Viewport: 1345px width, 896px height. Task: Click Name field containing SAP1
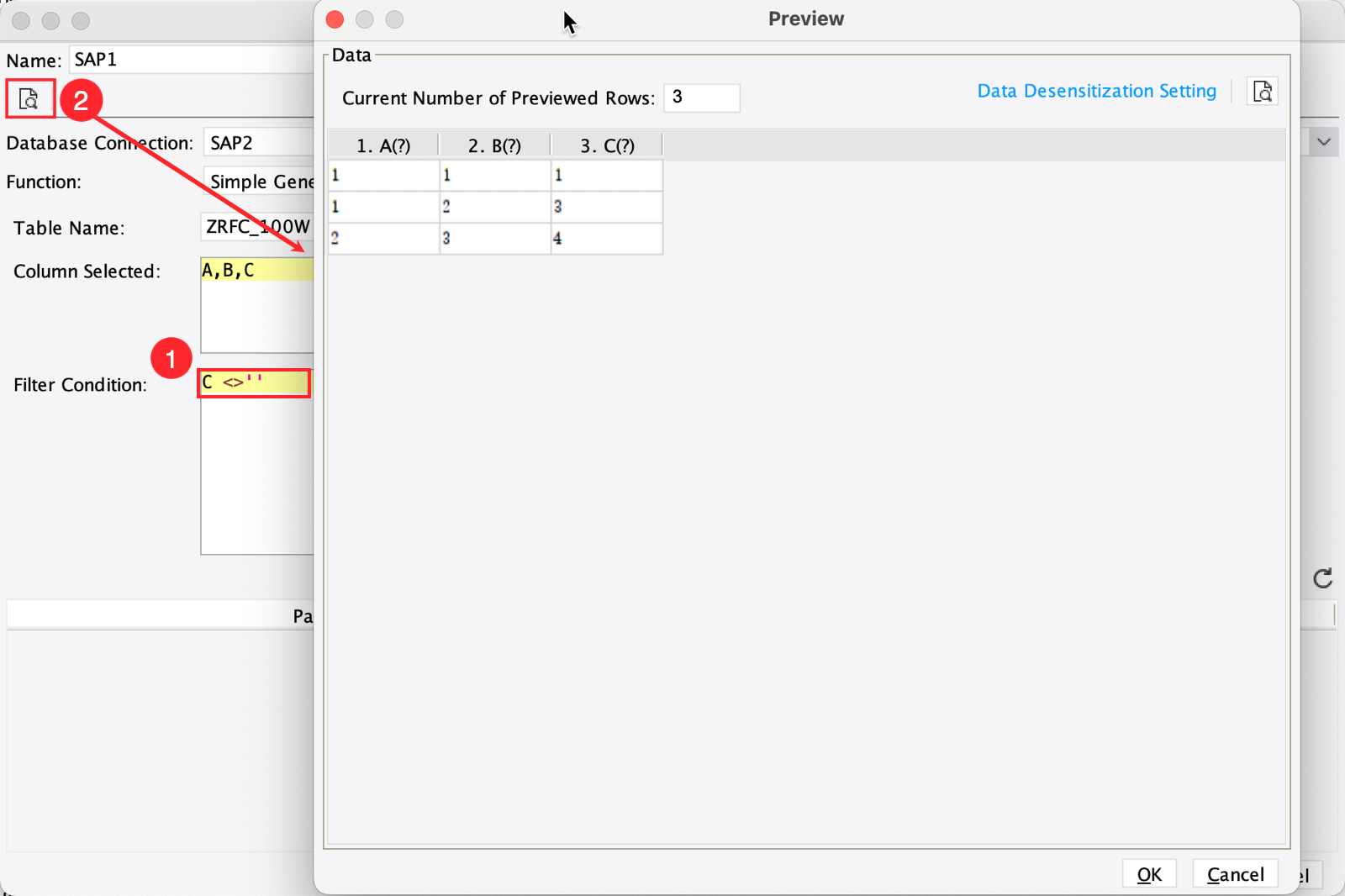coord(191,60)
